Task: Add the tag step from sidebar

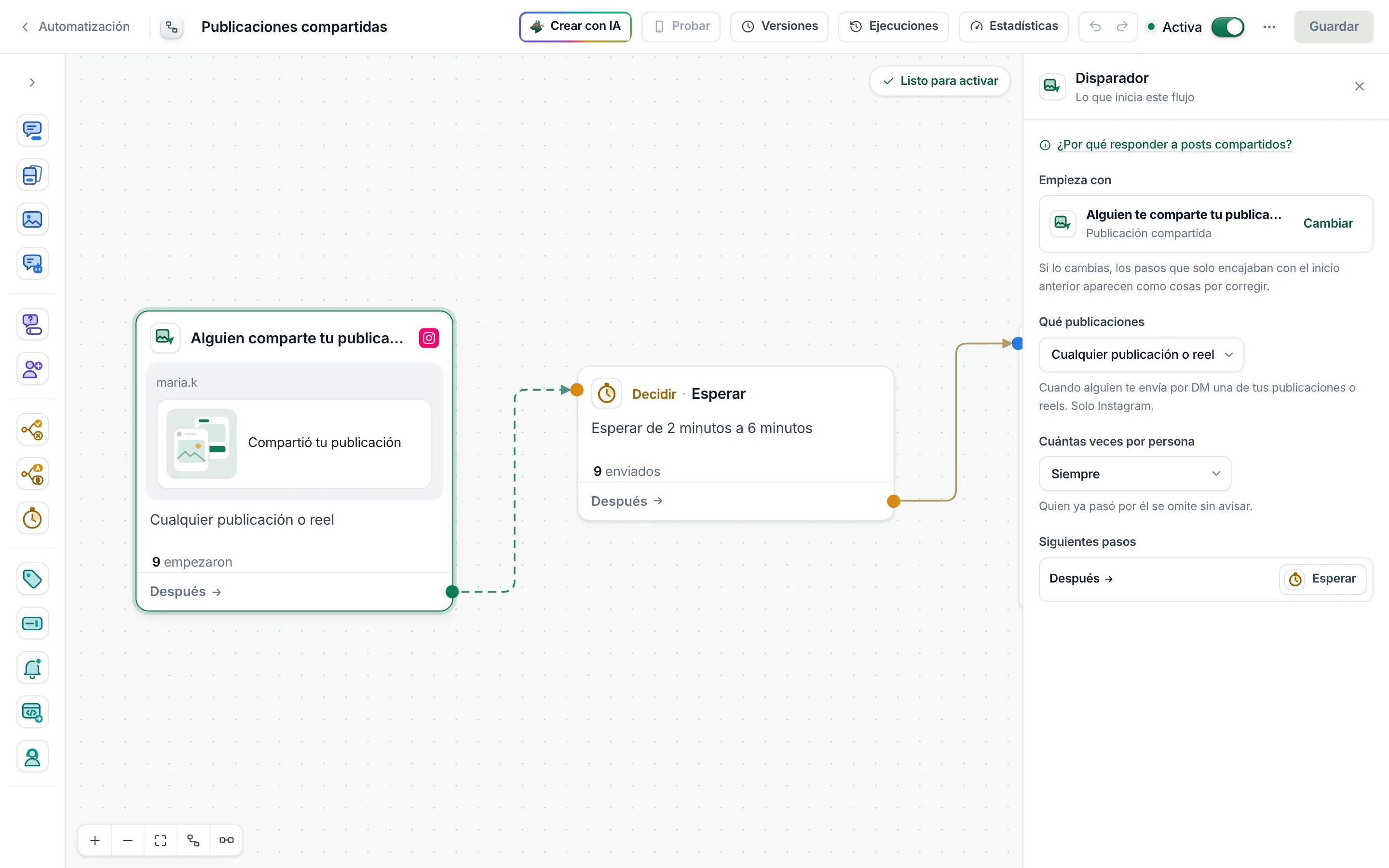Action: click(32, 579)
